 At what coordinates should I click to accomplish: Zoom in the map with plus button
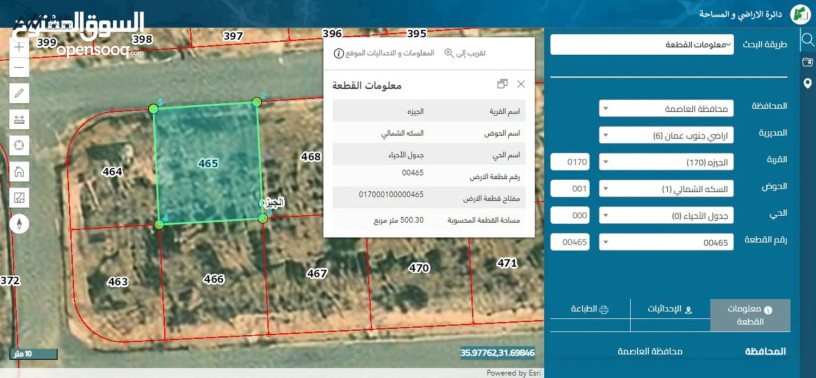(19, 47)
